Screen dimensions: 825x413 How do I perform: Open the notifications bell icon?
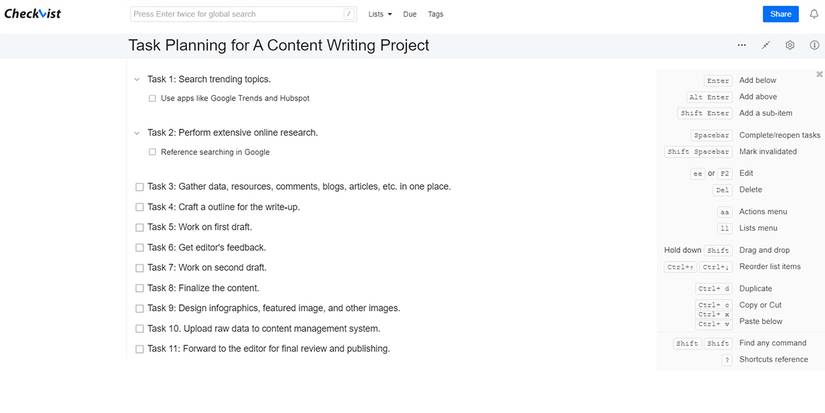pos(814,14)
